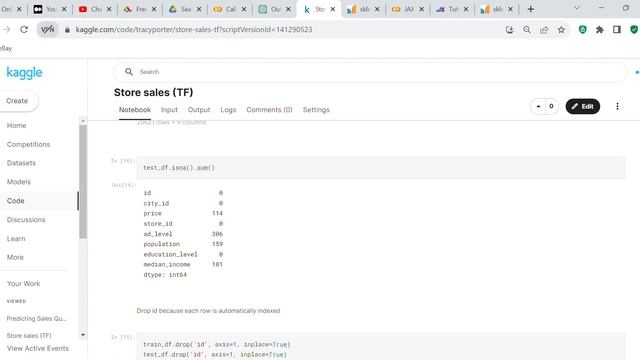Open the browser zoom magnifier icon
640x360 pixels.
[527, 29]
